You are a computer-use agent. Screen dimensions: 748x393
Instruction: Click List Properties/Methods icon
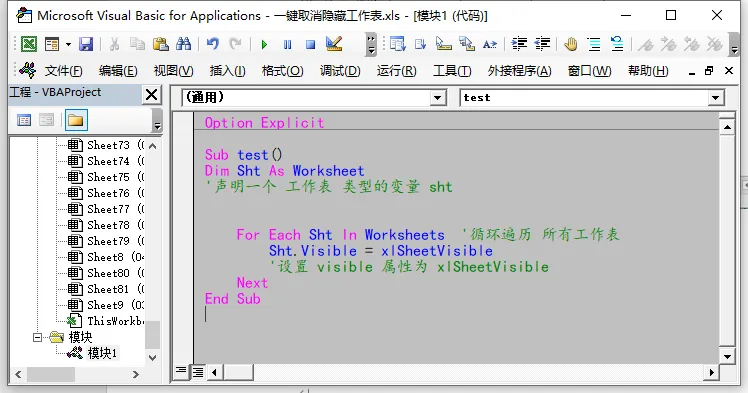(397, 44)
